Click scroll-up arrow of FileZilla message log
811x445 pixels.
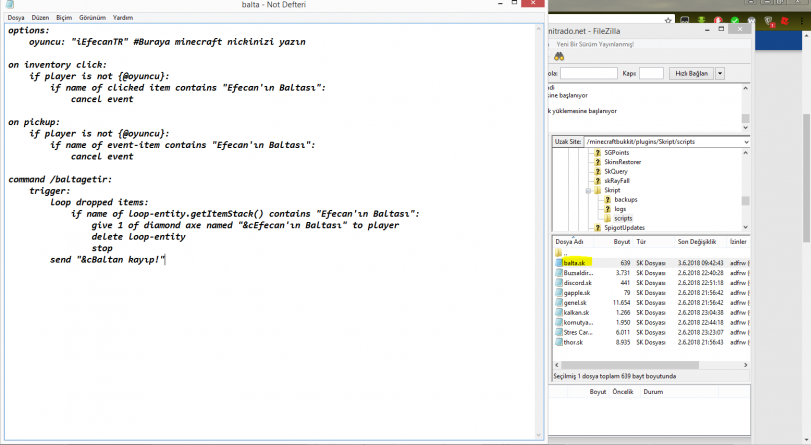[745, 88]
